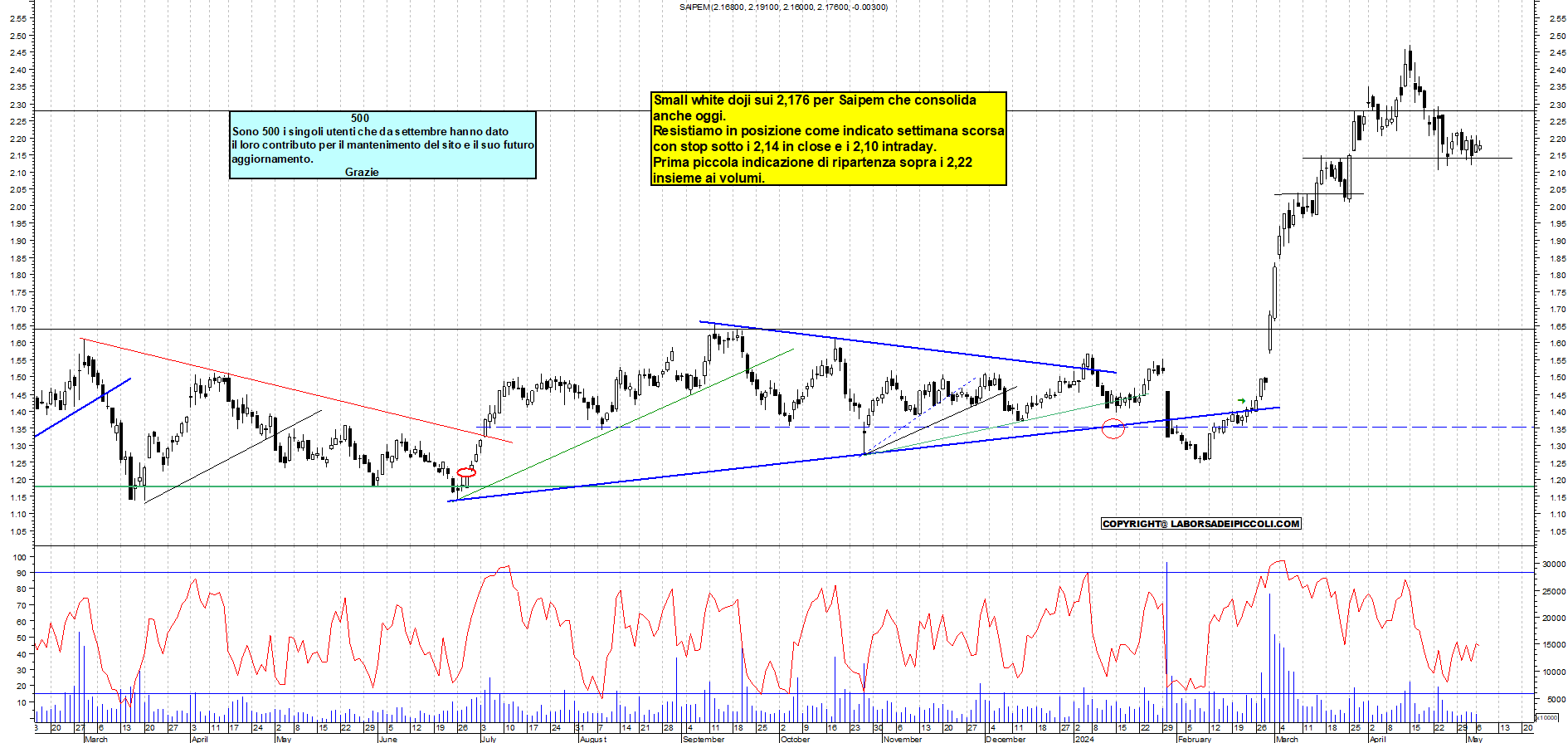The image size is (1568, 743).
Task: Click oscillator scale value 50
Action: point(22,638)
